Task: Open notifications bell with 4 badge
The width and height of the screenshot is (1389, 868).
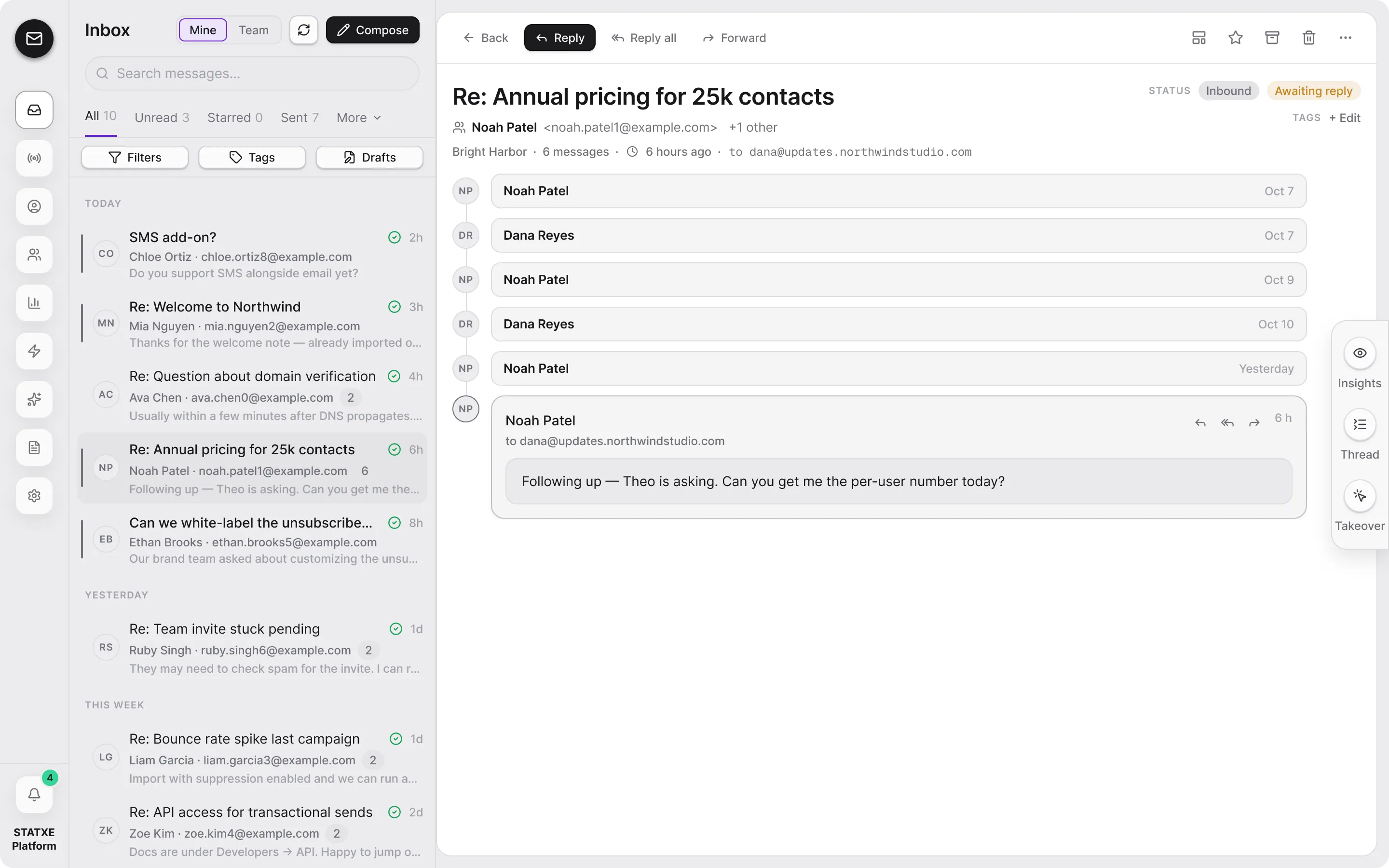Action: click(34, 795)
